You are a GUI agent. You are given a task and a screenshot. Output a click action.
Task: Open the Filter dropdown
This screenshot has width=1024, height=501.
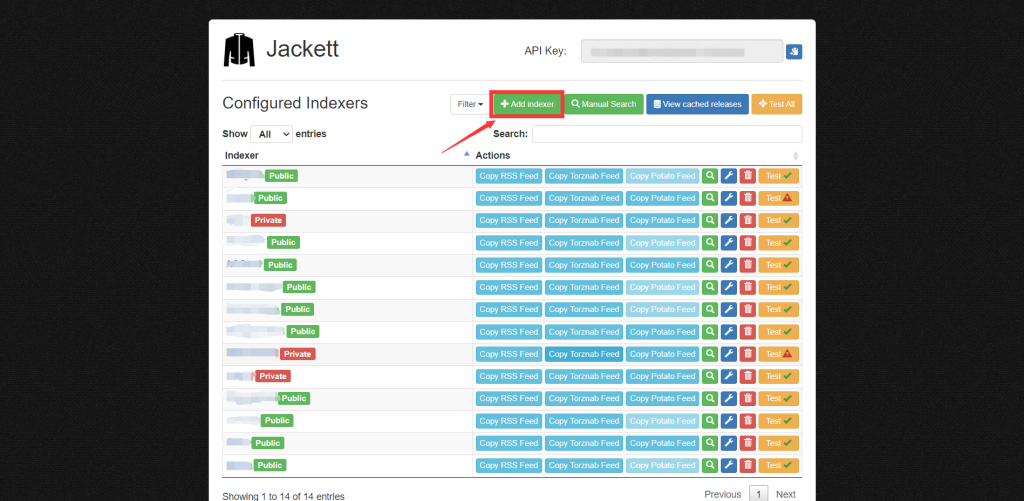click(469, 104)
